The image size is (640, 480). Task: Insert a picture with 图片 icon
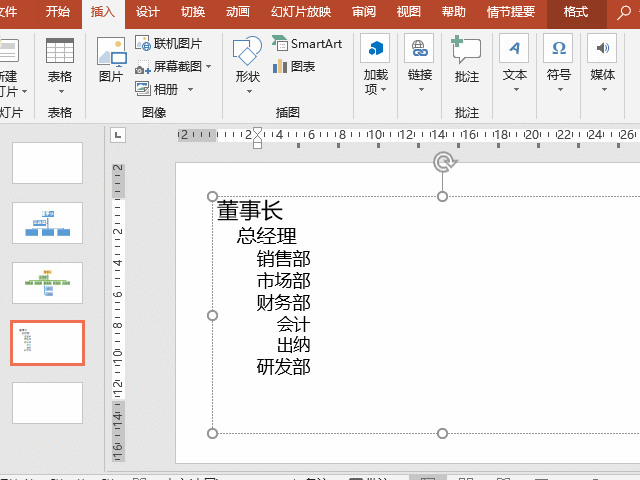(111, 51)
